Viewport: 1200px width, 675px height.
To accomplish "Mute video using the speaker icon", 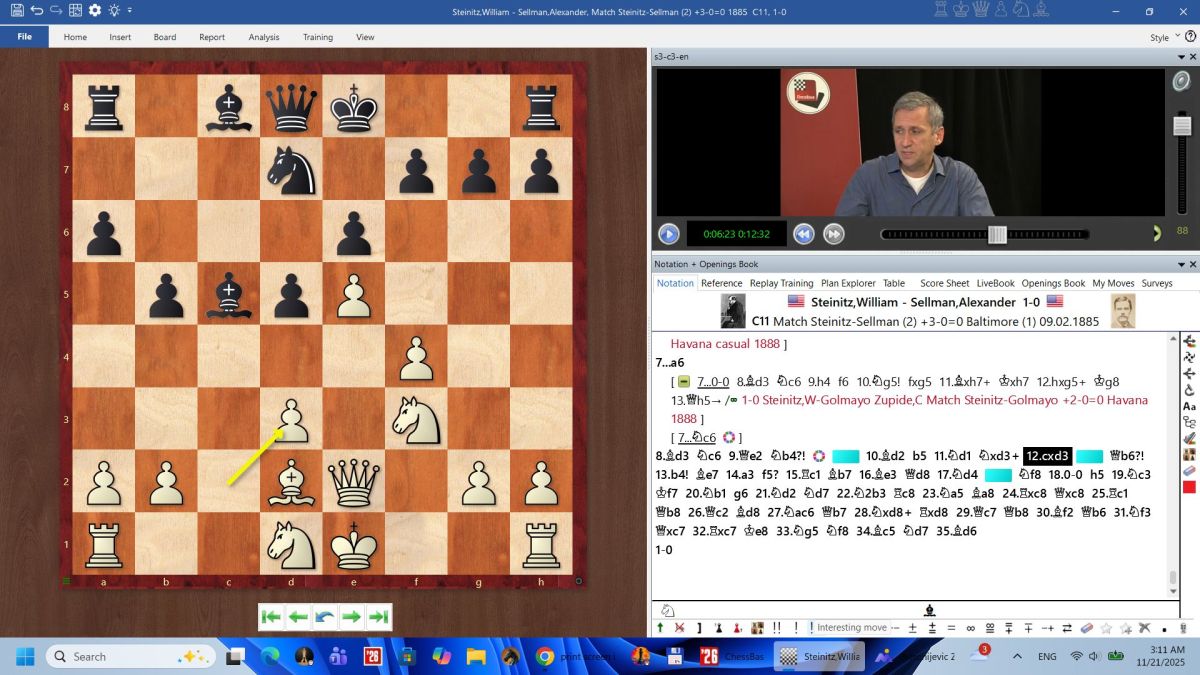I will [x=1182, y=81].
